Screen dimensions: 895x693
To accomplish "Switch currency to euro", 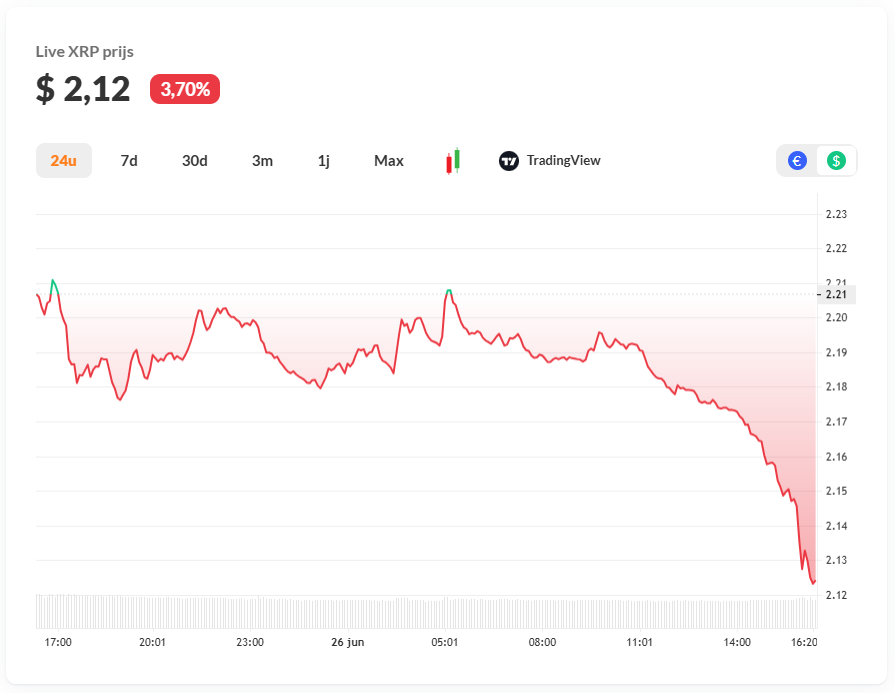I will 797,160.
